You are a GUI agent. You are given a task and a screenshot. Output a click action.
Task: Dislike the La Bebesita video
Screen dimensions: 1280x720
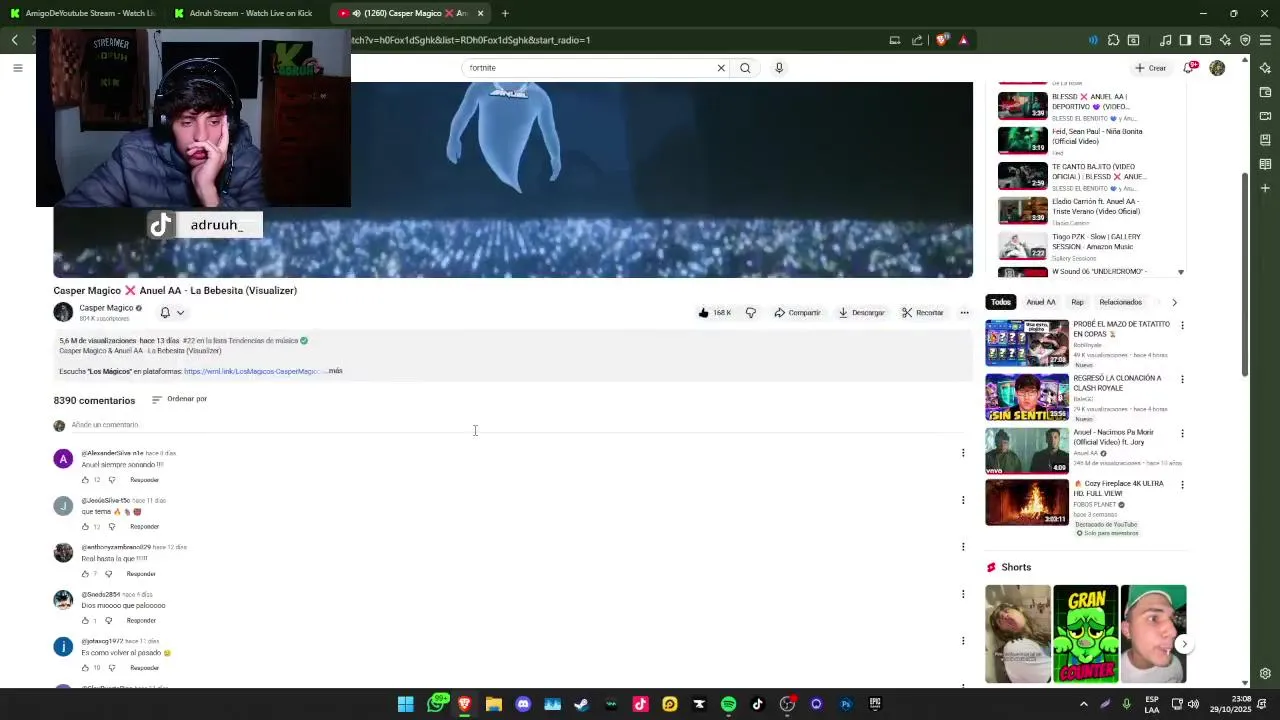(751, 313)
